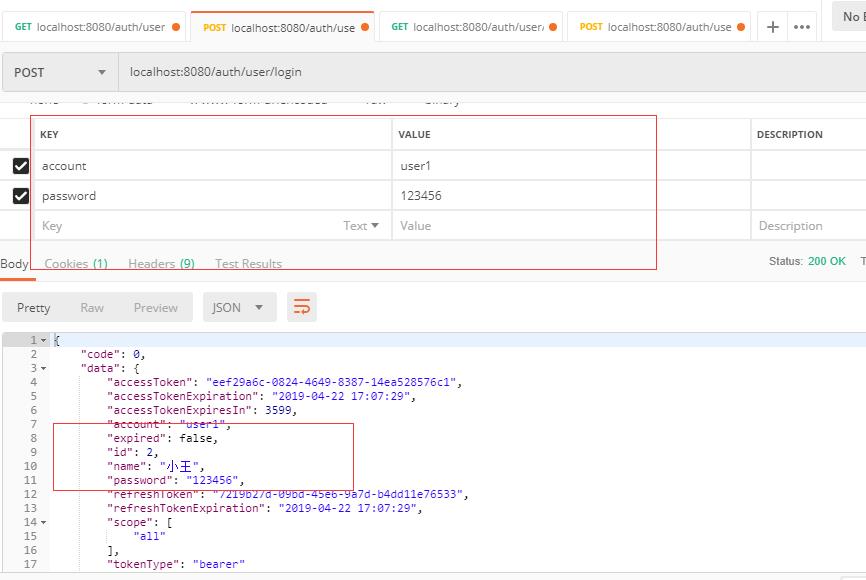Viewport: 866px width, 580px height.
Task: Close first GET tab via orange dot
Action: (x=176, y=27)
